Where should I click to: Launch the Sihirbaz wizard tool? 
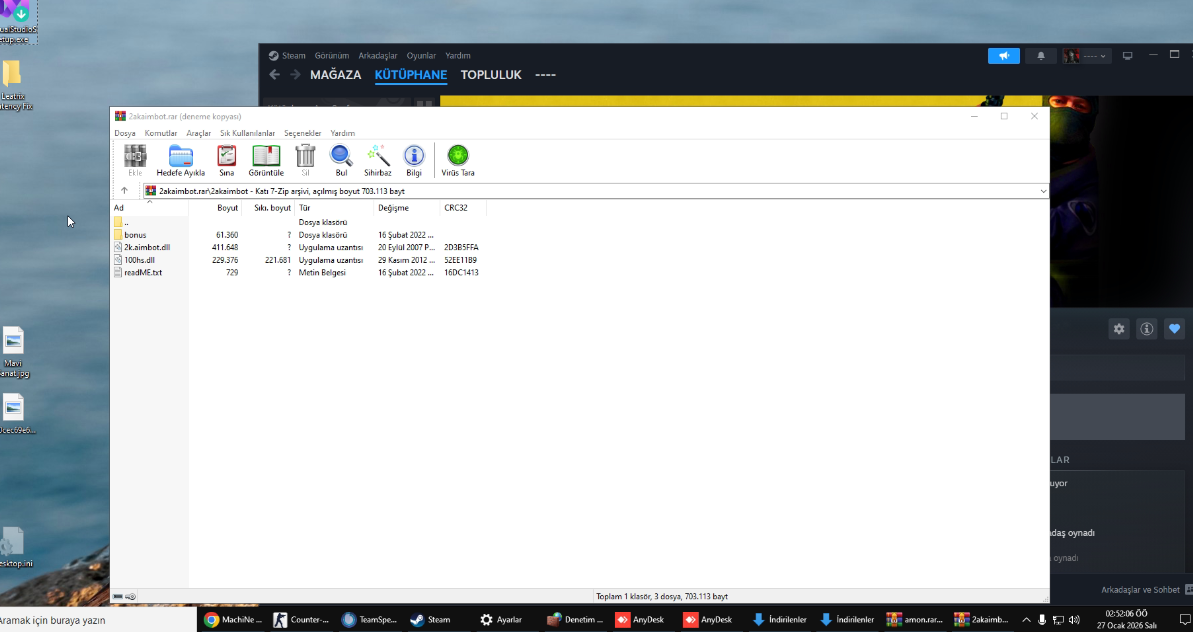pos(377,160)
